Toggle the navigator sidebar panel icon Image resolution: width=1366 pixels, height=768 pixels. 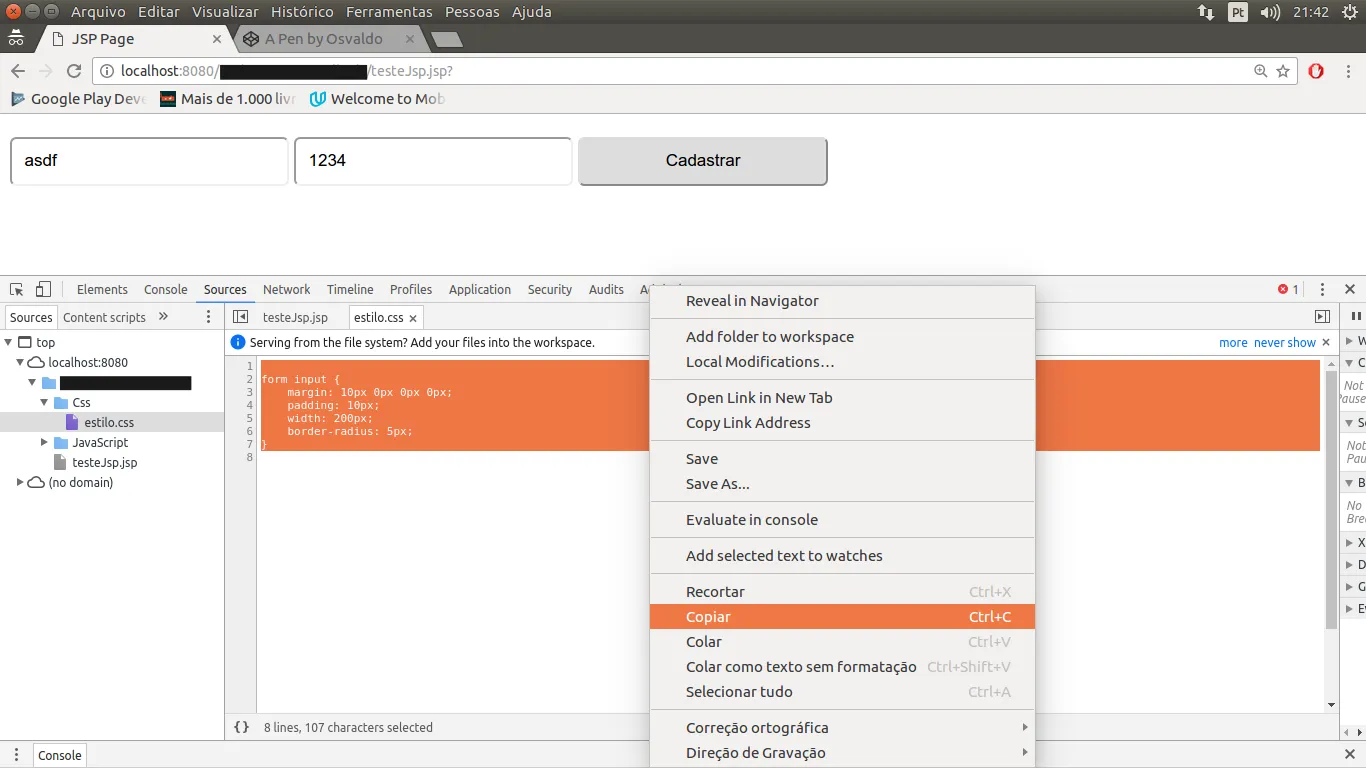coord(240,317)
